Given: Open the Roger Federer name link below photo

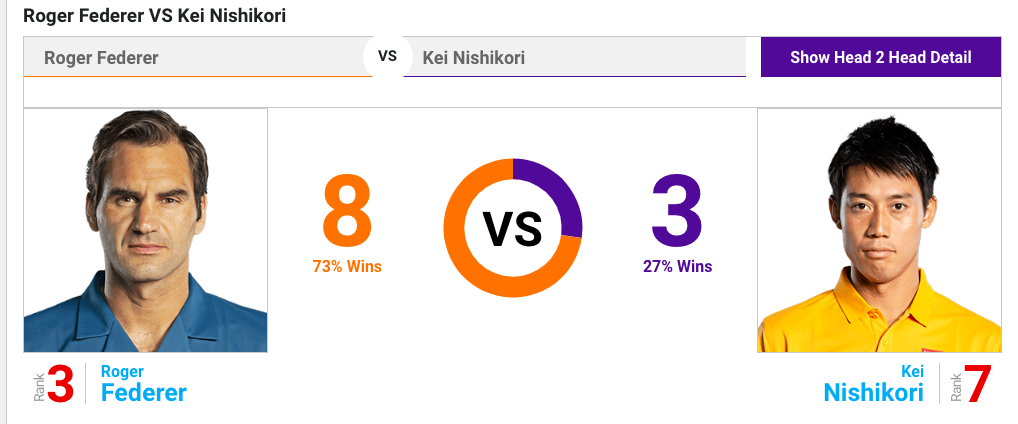Looking at the screenshot, I should 143,383.
